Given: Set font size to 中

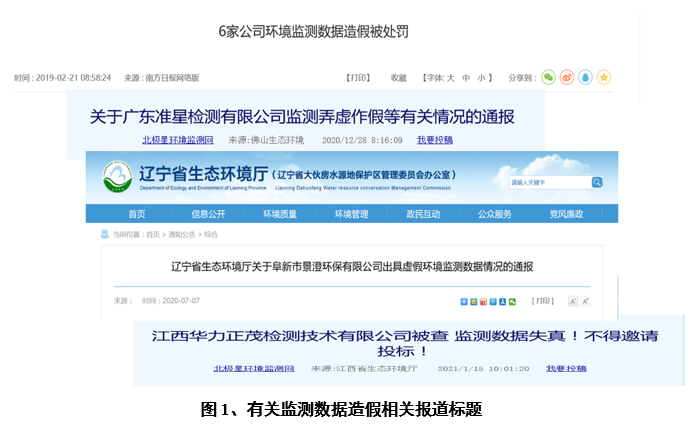Looking at the screenshot, I should (466, 78).
